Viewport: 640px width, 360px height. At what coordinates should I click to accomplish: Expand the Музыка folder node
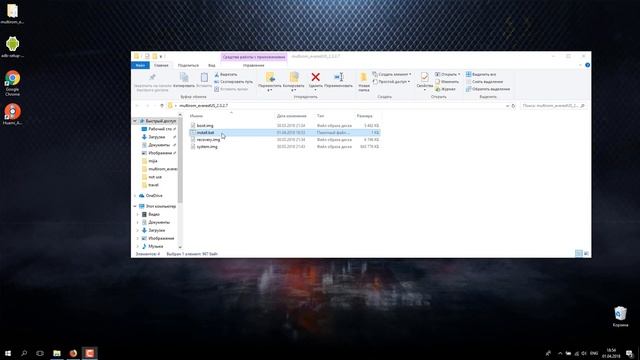[x=138, y=247]
